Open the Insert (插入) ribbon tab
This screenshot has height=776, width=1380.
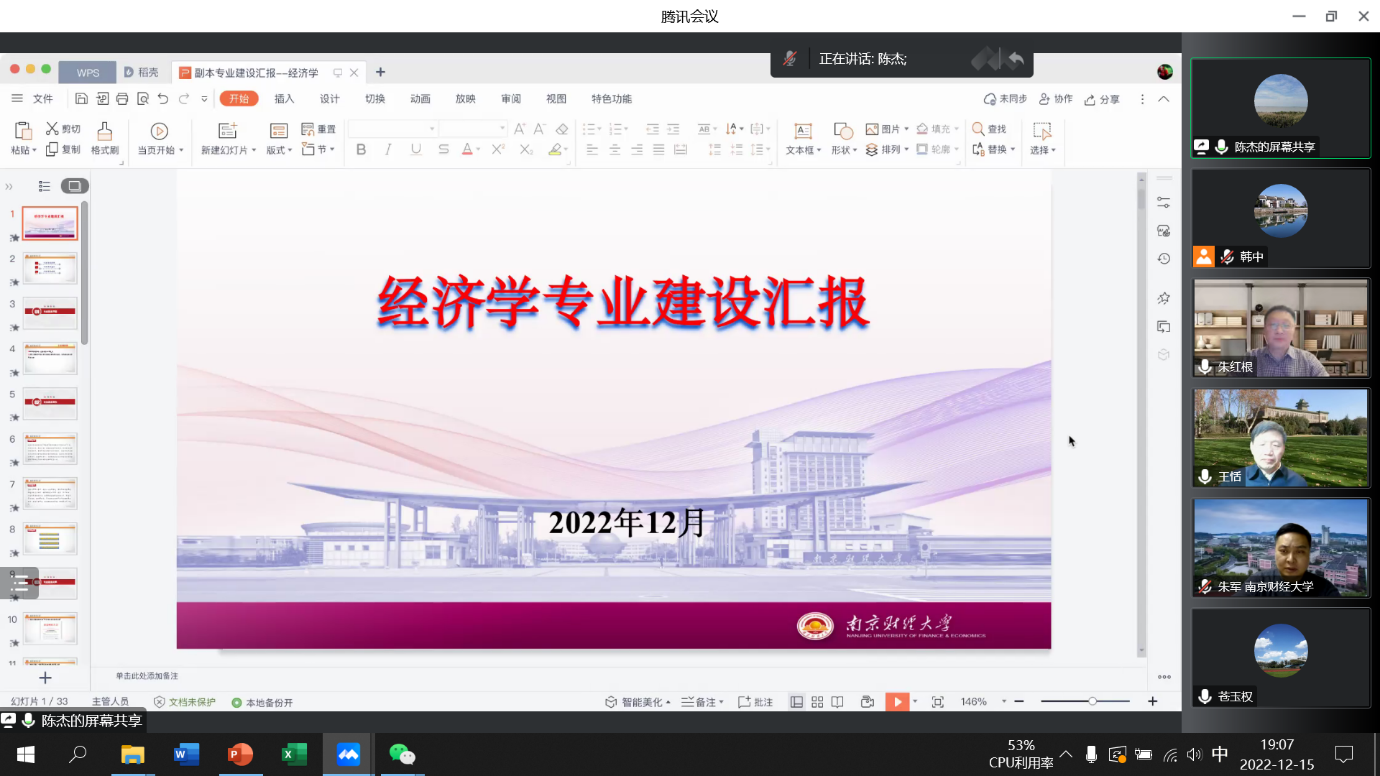click(x=284, y=99)
